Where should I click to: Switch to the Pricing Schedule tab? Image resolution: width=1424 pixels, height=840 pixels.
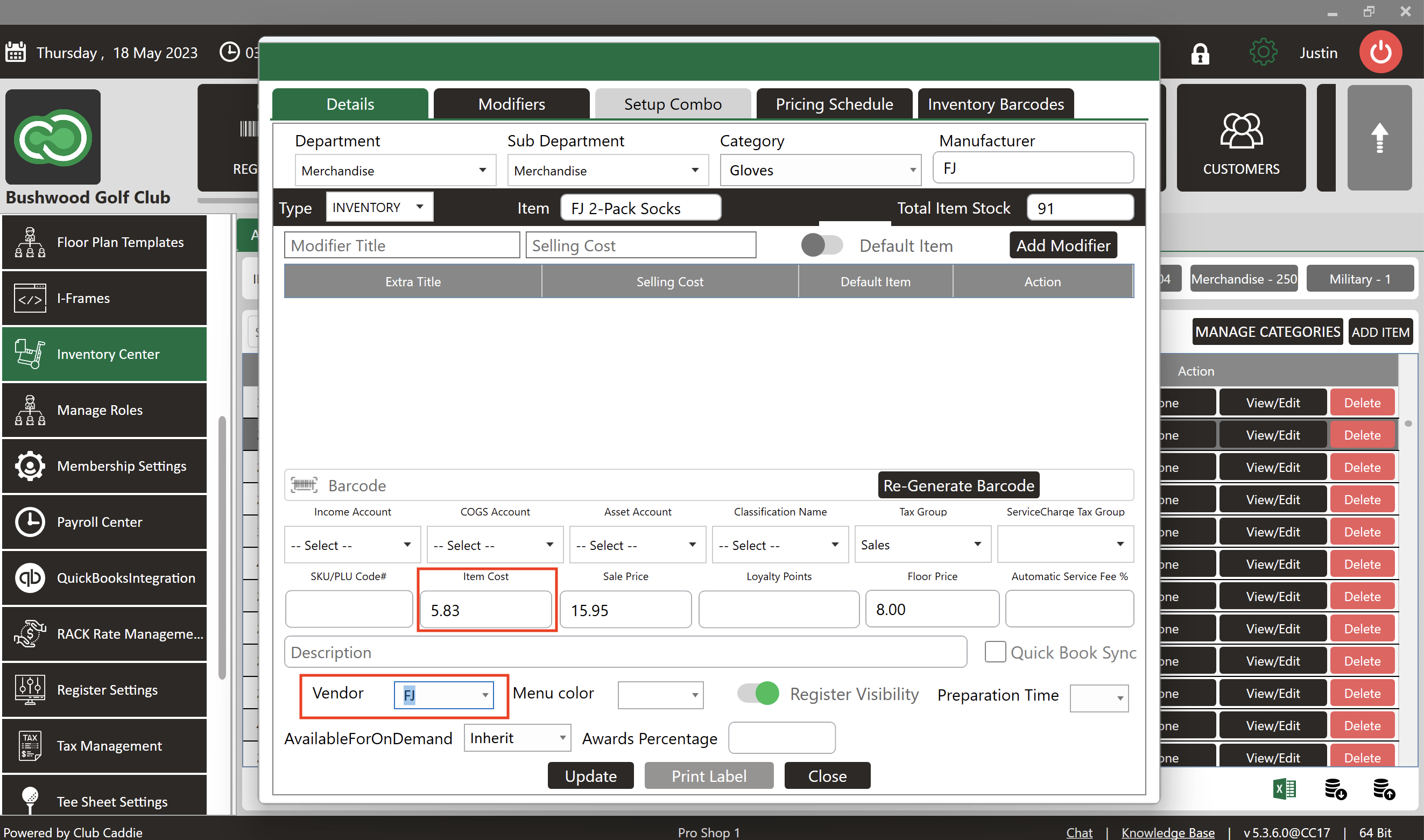[834, 104]
